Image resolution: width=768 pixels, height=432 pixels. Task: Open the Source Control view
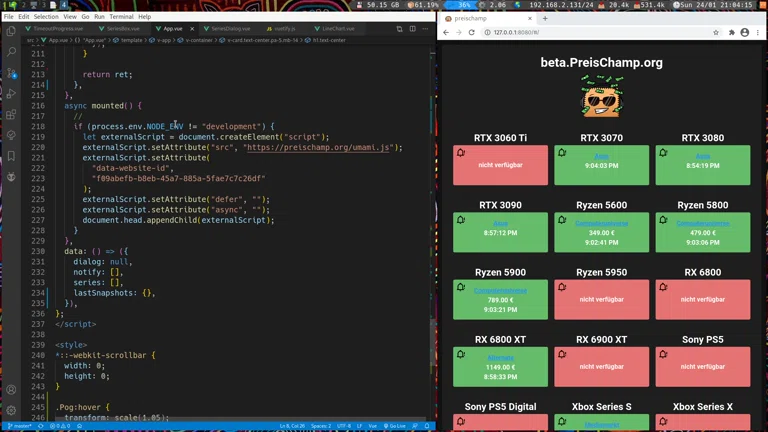[11, 73]
